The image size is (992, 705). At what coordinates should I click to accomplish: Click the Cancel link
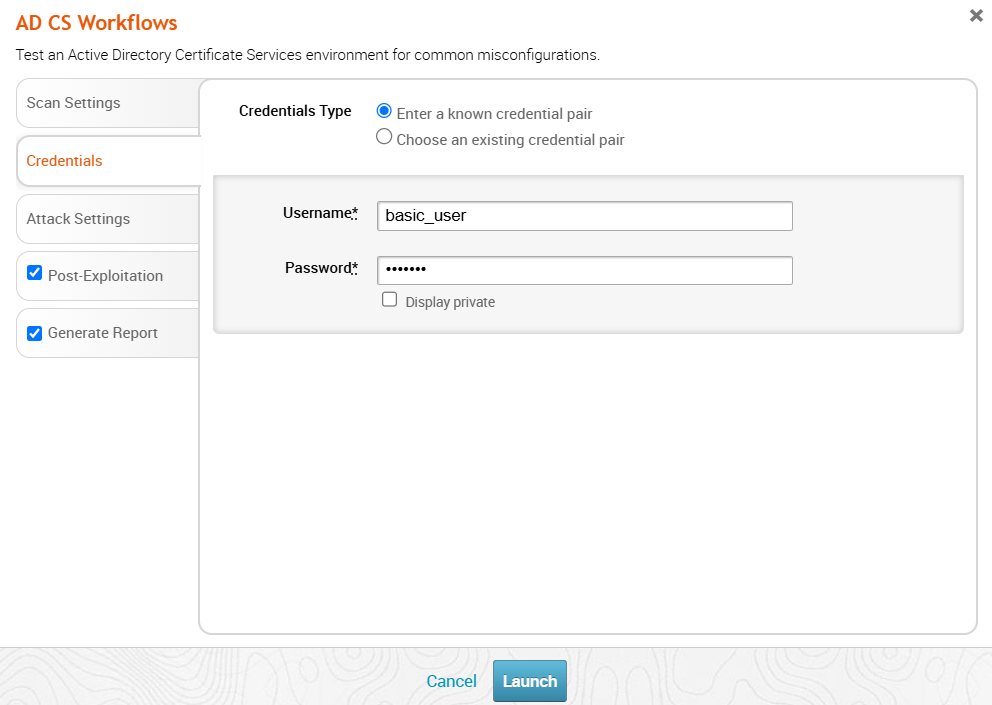pos(451,681)
